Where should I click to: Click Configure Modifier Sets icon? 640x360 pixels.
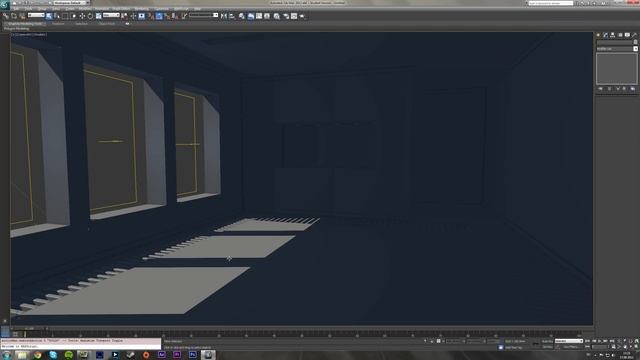(633, 89)
